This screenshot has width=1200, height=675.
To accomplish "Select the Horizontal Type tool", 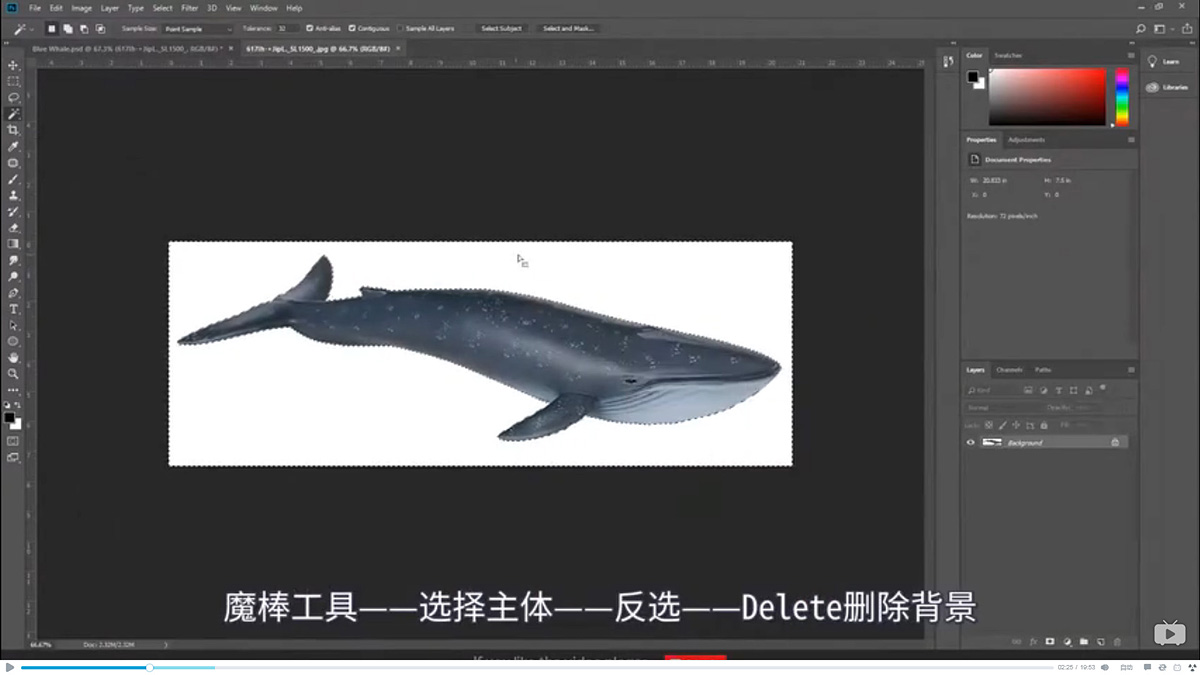I will pos(13,309).
